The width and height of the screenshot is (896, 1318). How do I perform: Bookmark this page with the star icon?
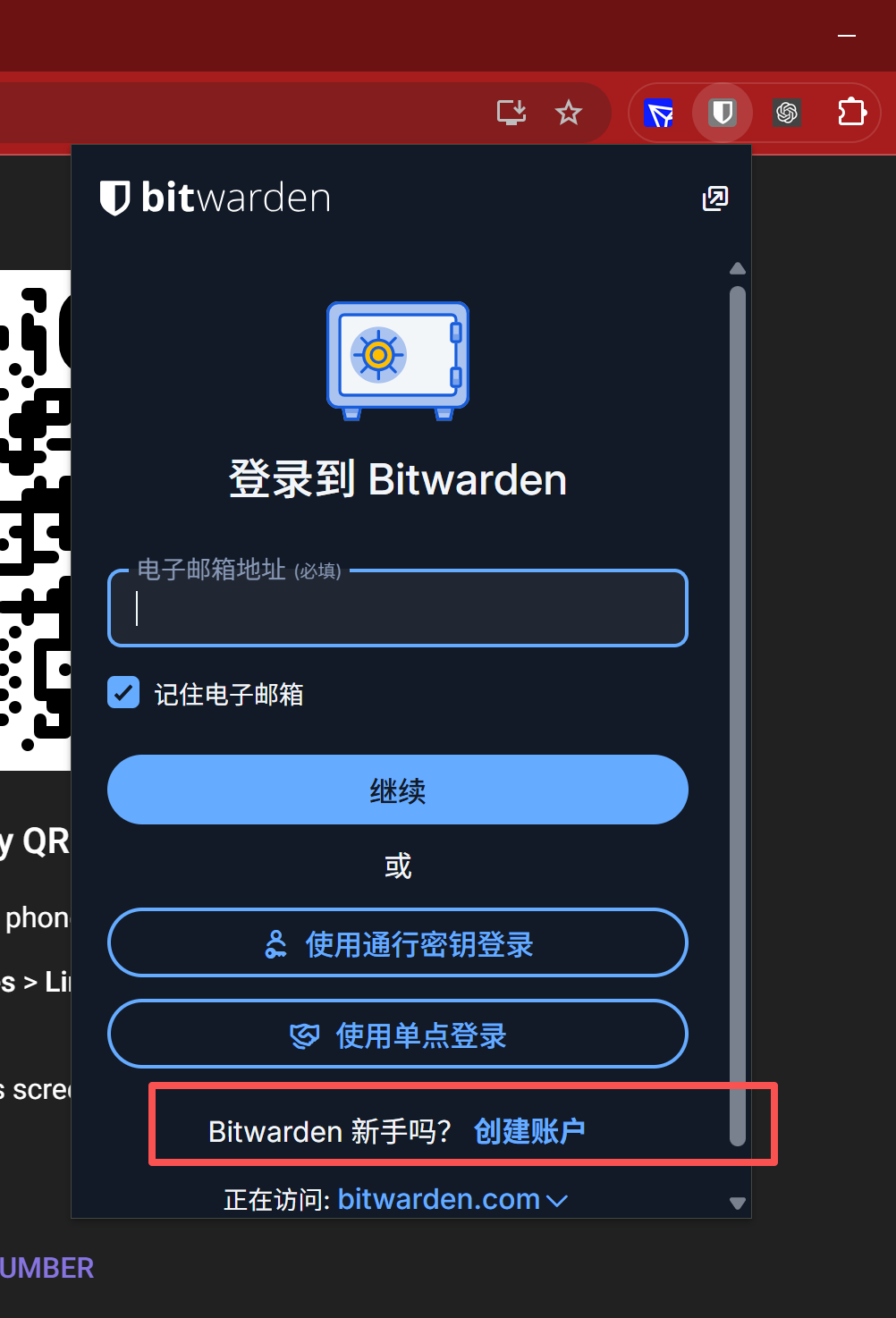pyautogui.click(x=569, y=113)
